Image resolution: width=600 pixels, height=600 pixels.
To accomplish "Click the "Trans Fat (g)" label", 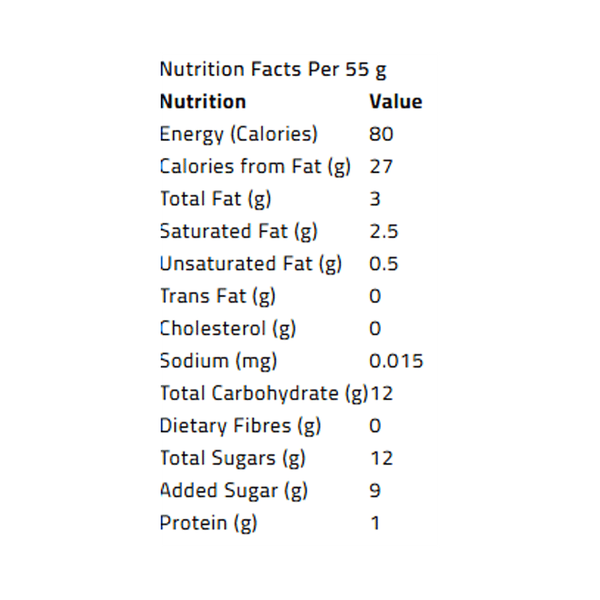I will pyautogui.click(x=217, y=296).
